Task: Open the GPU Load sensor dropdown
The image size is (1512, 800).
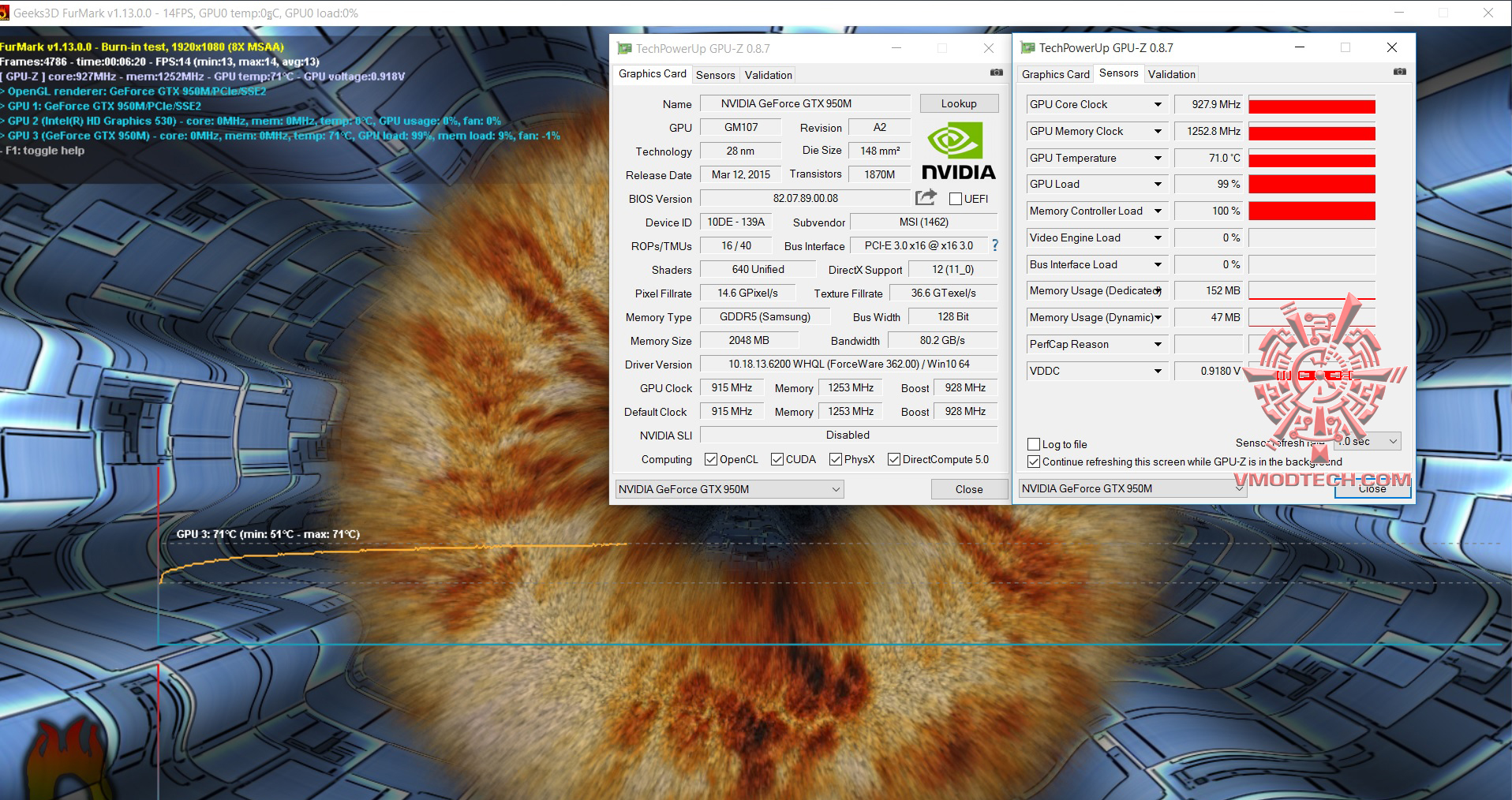Action: click(x=1158, y=184)
